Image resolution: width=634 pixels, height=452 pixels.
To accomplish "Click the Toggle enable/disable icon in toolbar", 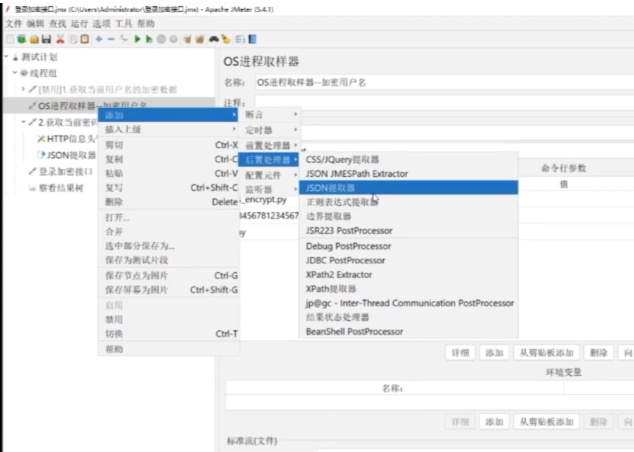I will (x=124, y=39).
